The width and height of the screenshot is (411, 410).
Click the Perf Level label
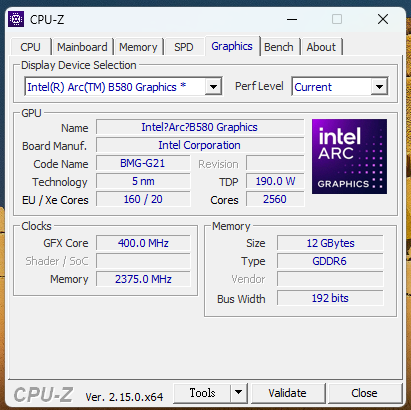[x=259, y=86]
